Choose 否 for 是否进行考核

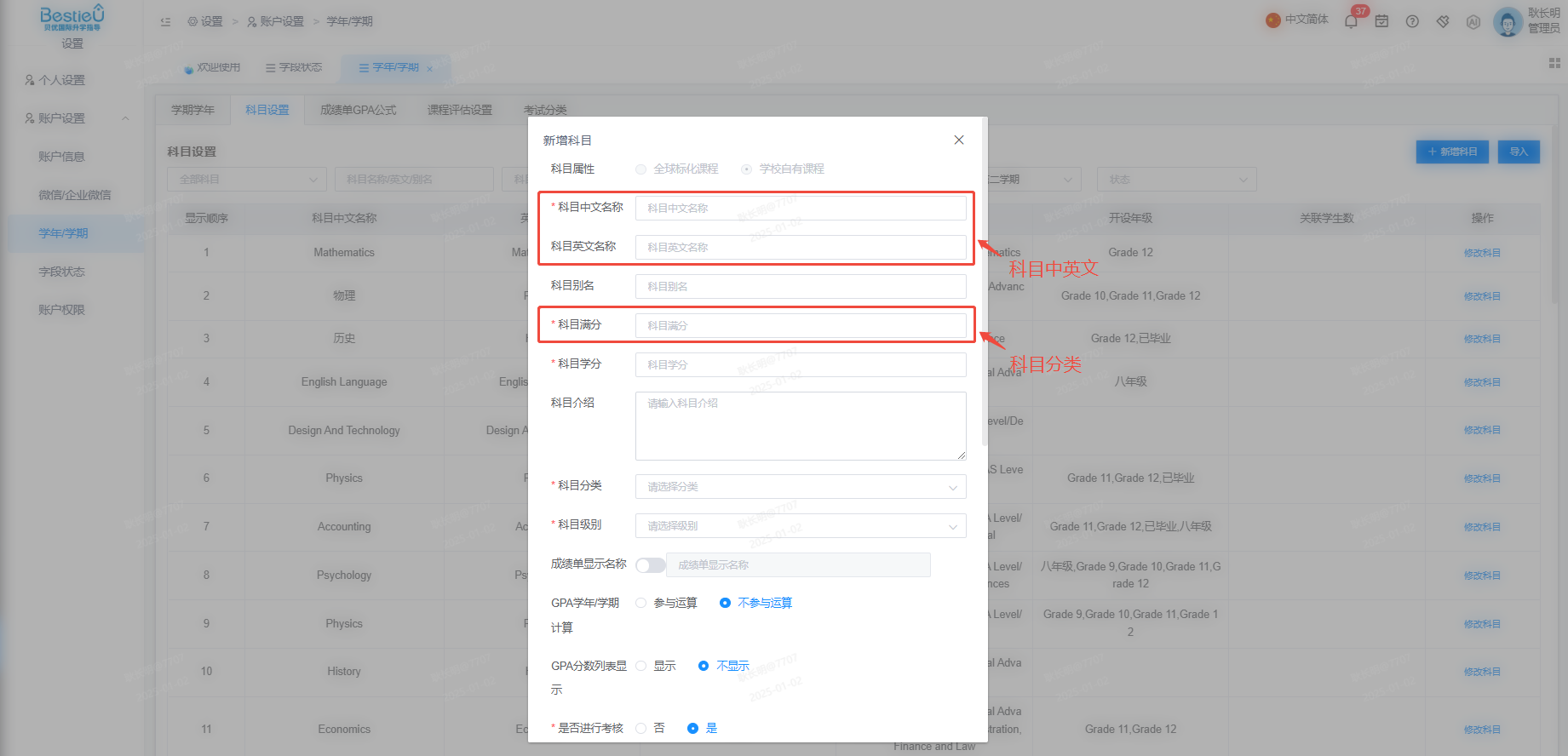click(651, 728)
